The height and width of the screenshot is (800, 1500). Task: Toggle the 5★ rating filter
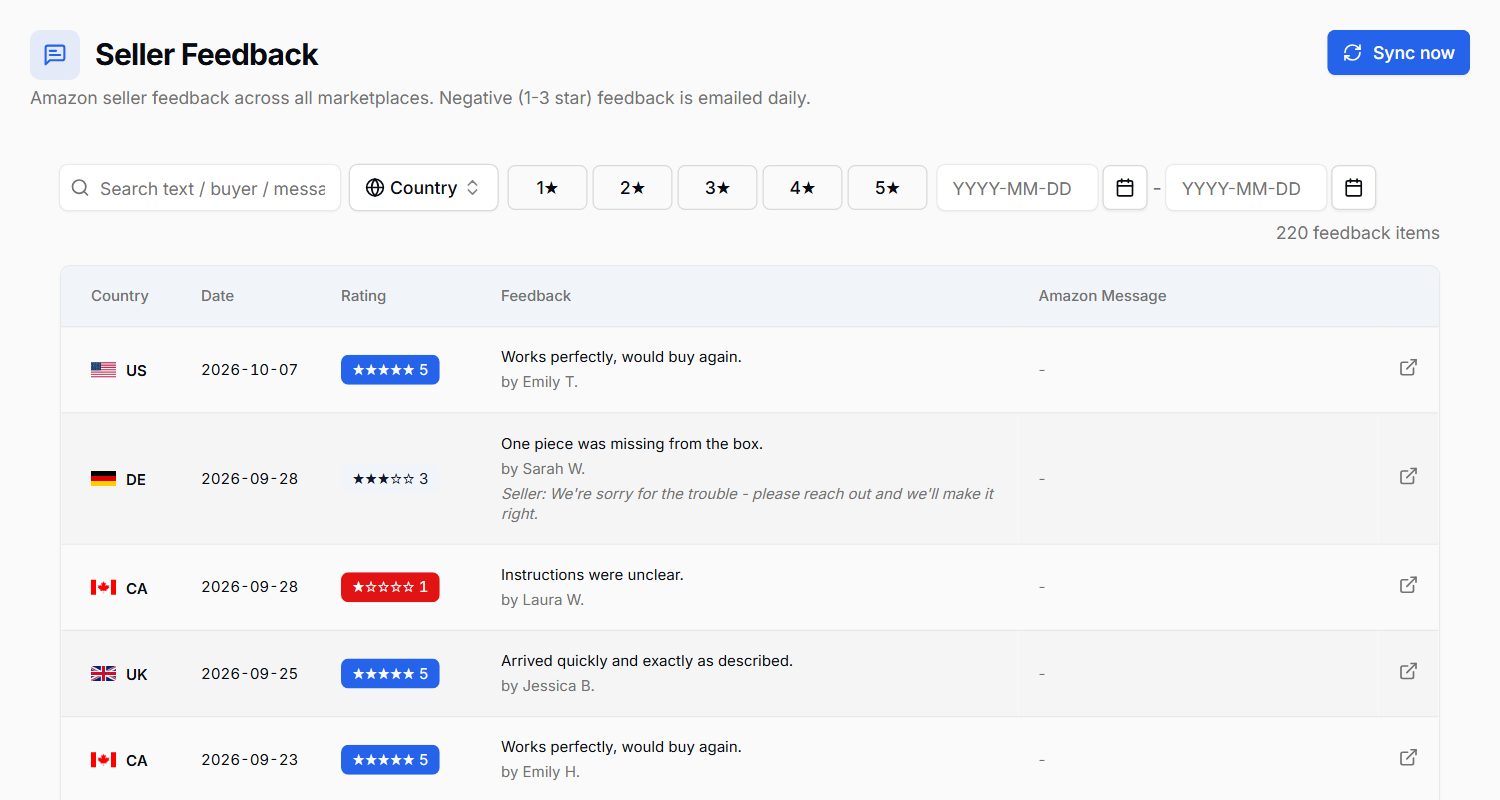tap(887, 188)
